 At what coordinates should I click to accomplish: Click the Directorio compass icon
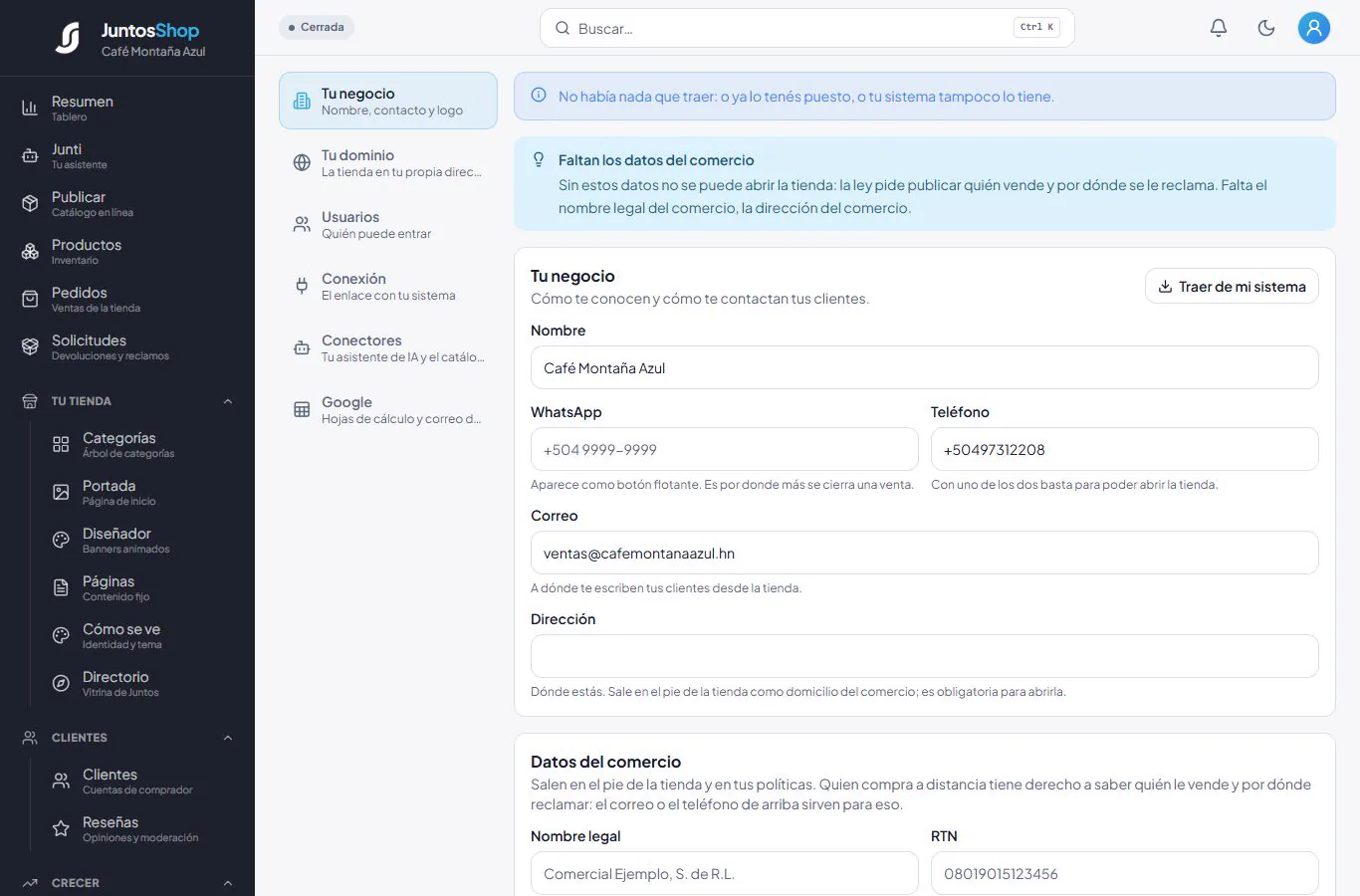tap(61, 683)
